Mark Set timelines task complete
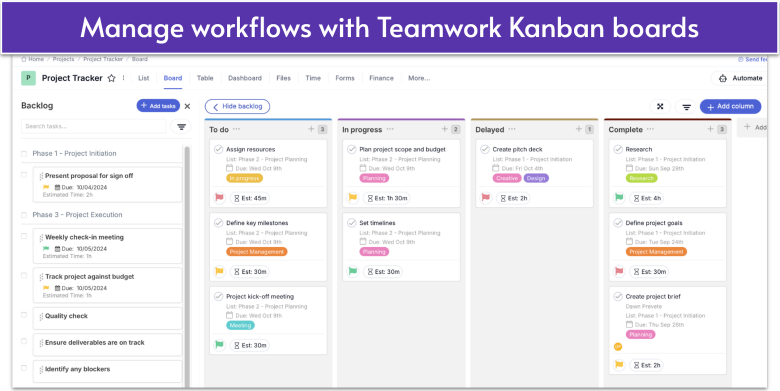Screen dimensions: 780x391 tap(352, 223)
